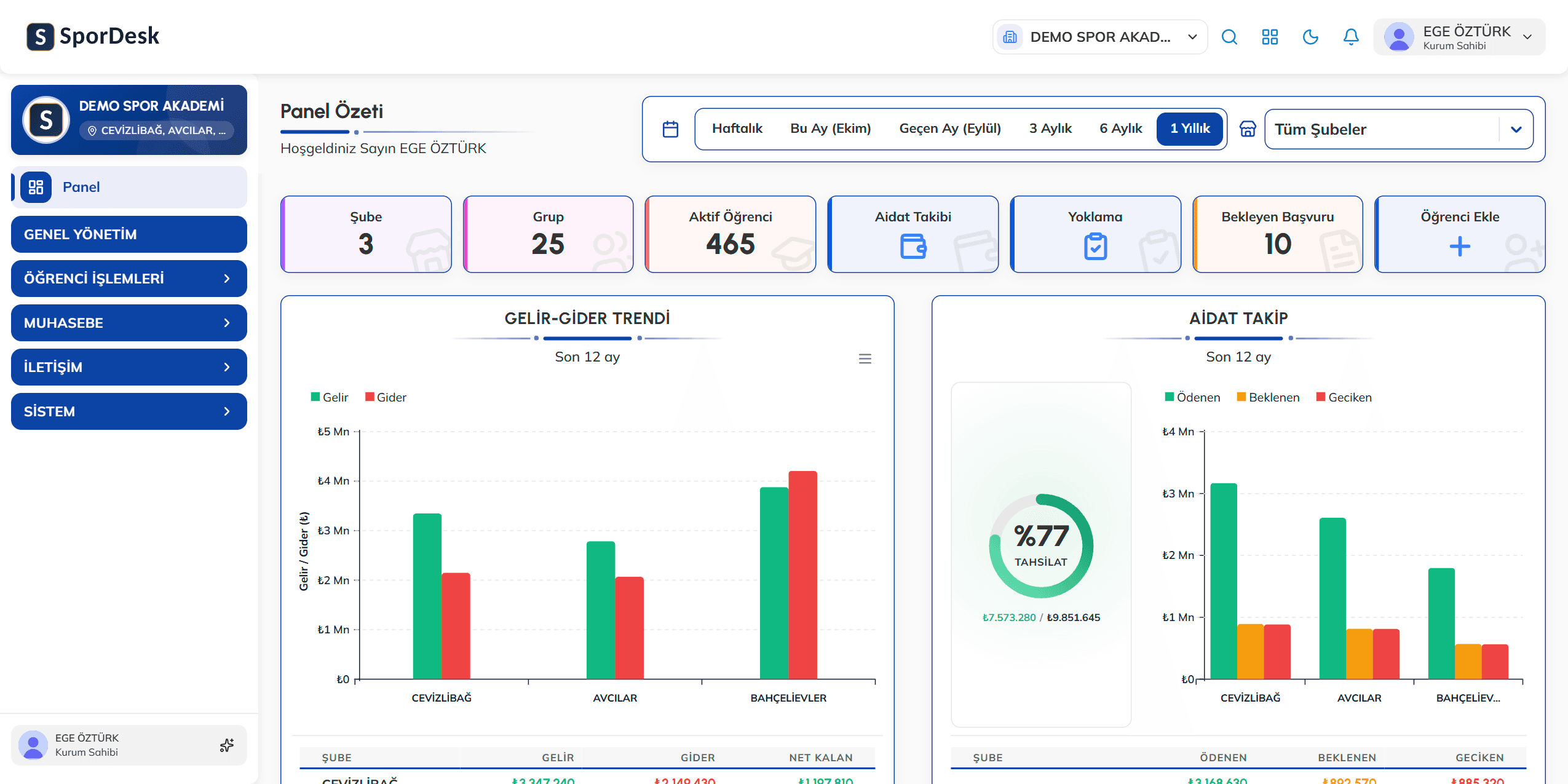Screen dimensions: 1568x784
Task: Open the apps grid icon in header
Action: tap(1270, 37)
